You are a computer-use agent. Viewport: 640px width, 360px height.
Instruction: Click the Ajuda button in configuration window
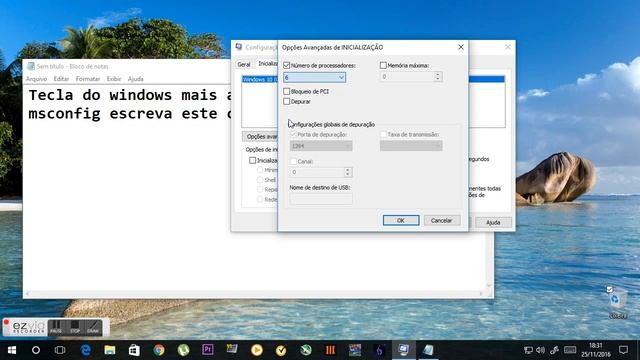pos(493,222)
